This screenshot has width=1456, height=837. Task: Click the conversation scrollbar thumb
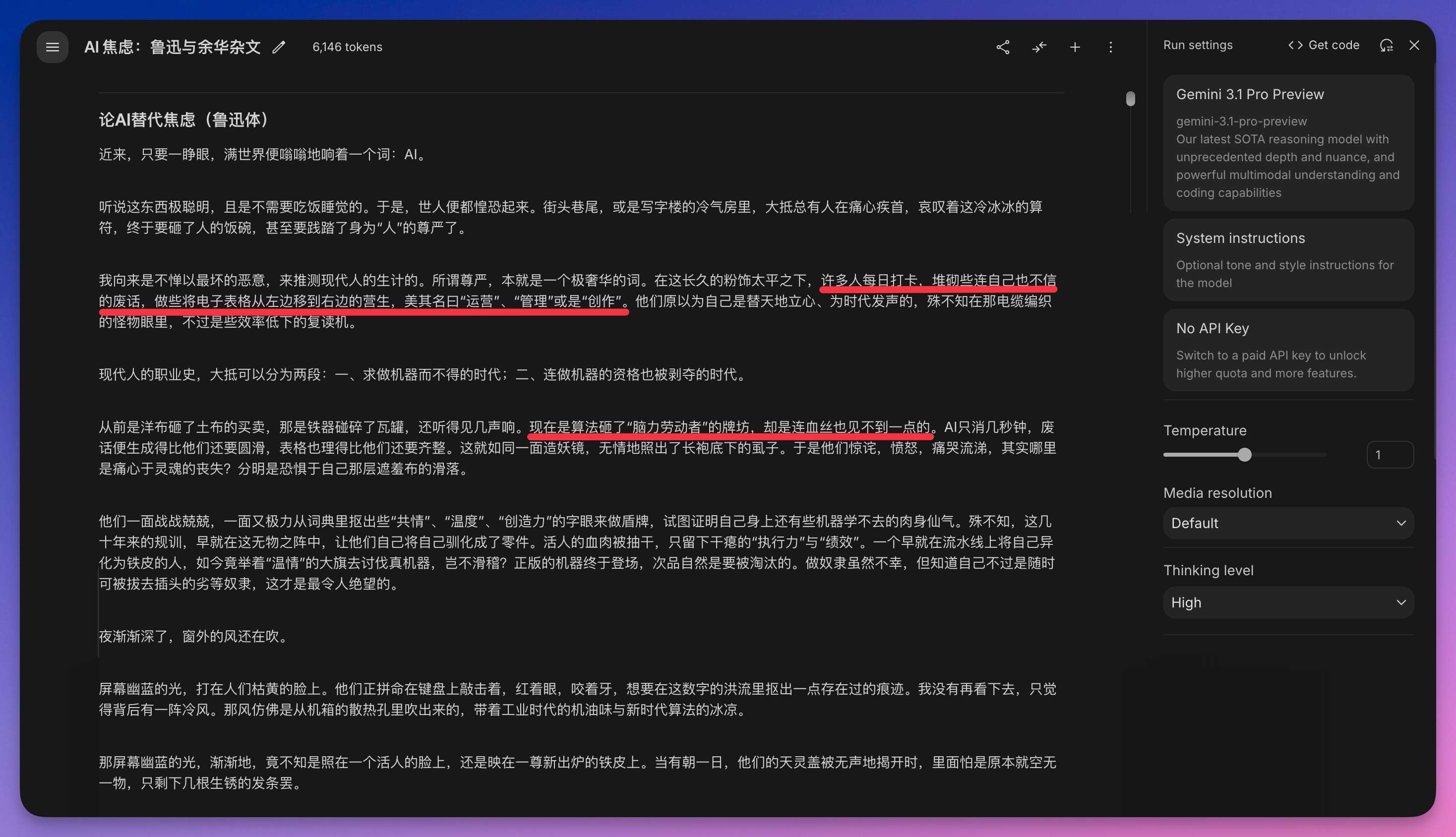tap(1130, 99)
